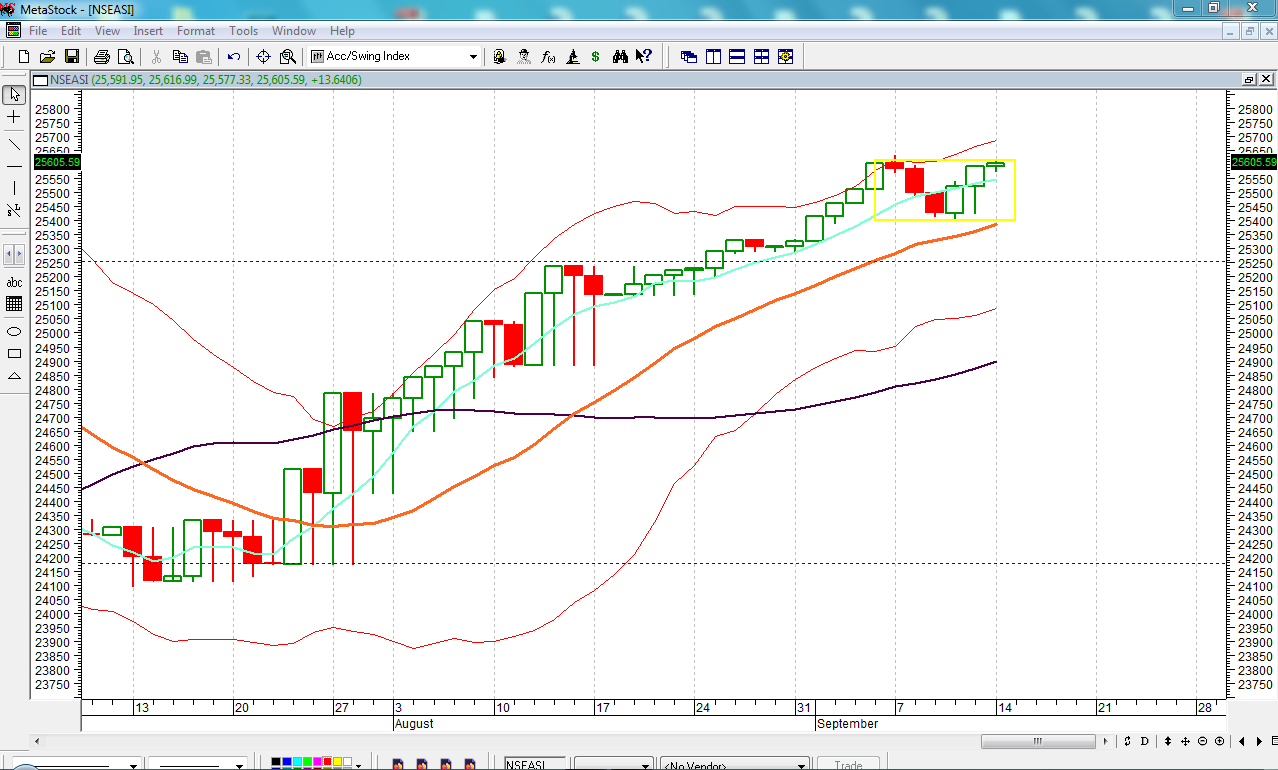
Task: Toggle the arrow pointer select mode
Action: pyautogui.click(x=14, y=95)
